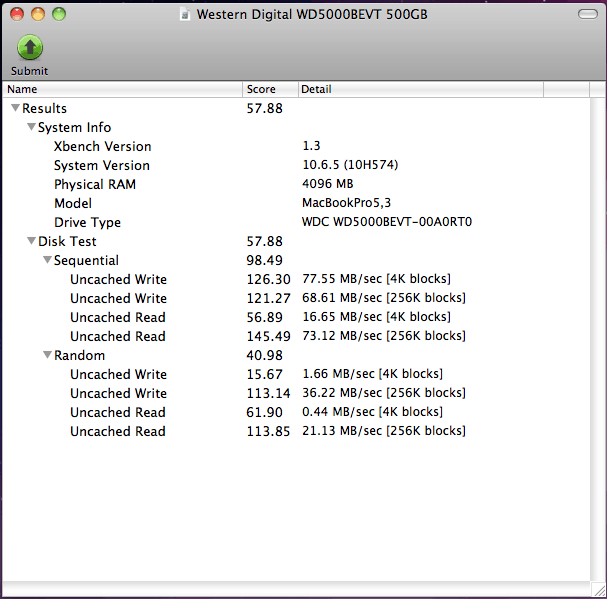The width and height of the screenshot is (607, 599).
Task: Select the Physical RAM row
Action: click(296, 184)
